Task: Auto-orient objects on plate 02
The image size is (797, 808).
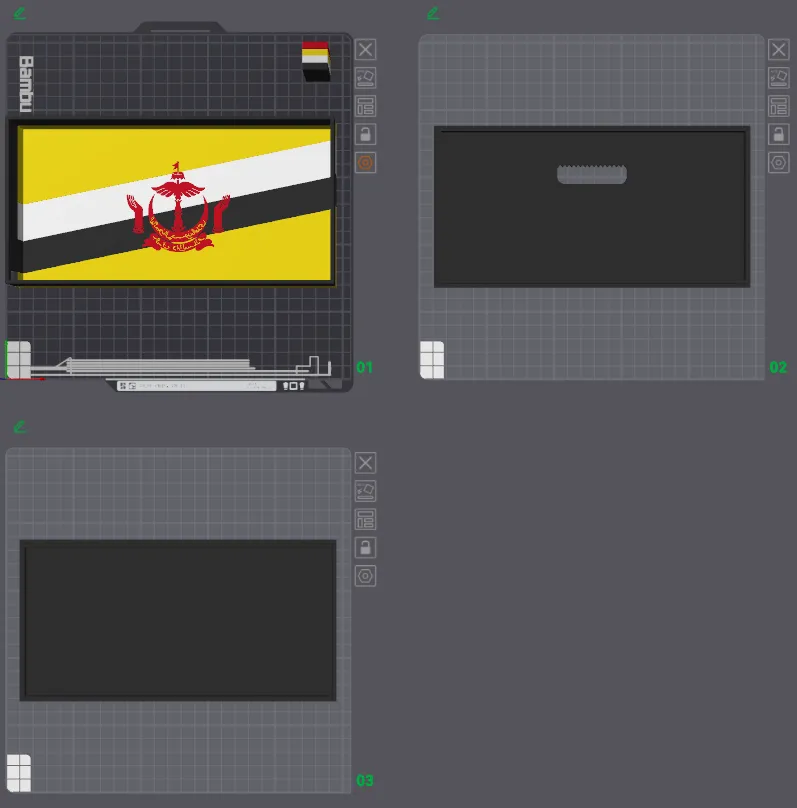Action: (x=778, y=78)
